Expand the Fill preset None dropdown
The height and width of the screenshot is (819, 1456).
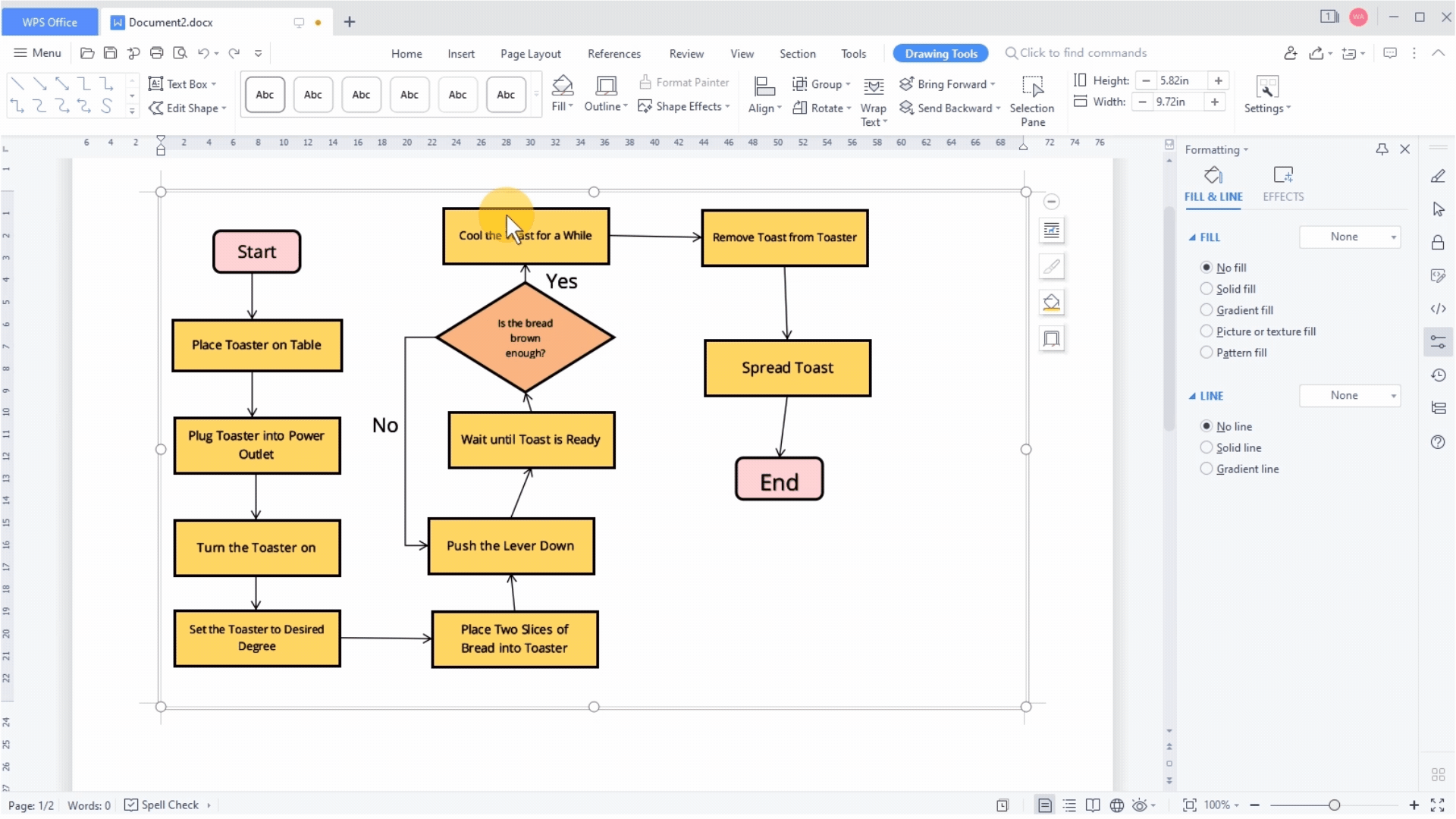coord(1350,237)
